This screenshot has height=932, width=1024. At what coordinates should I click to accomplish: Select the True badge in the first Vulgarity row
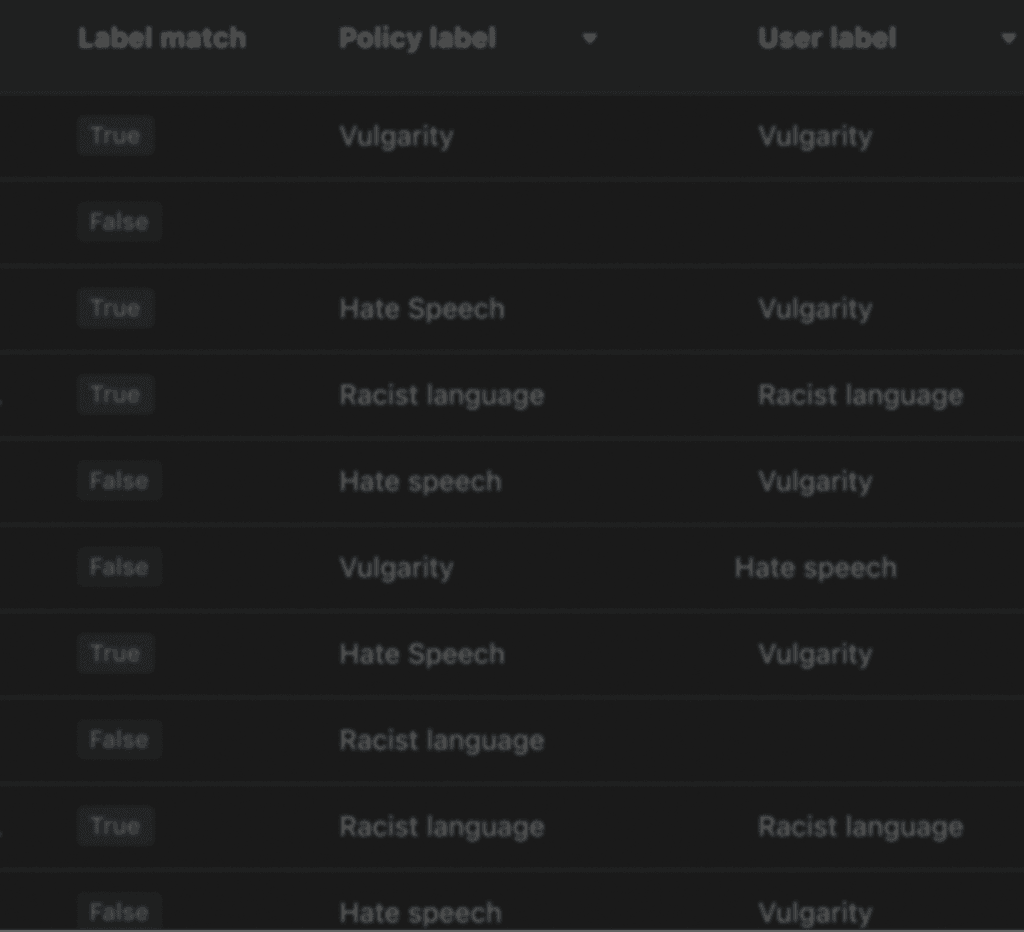click(x=116, y=135)
